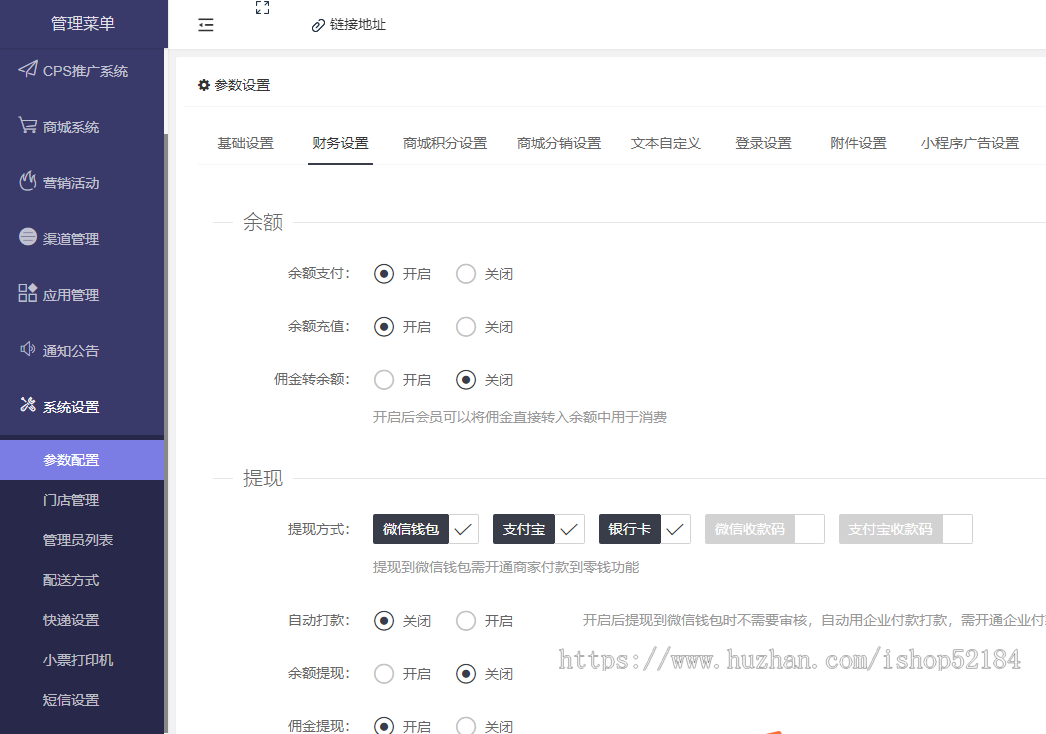
Task: Open 登录设置 tab
Action: (x=763, y=143)
